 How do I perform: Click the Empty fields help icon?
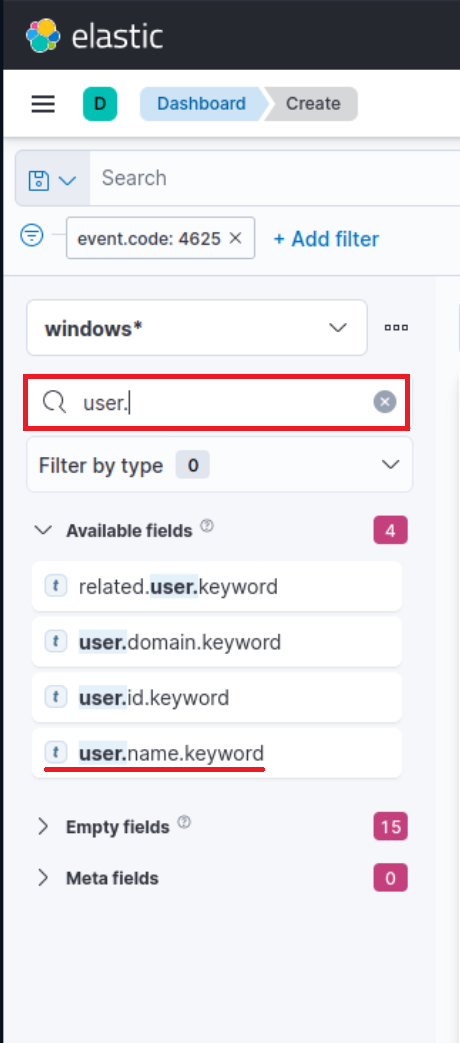(185, 823)
